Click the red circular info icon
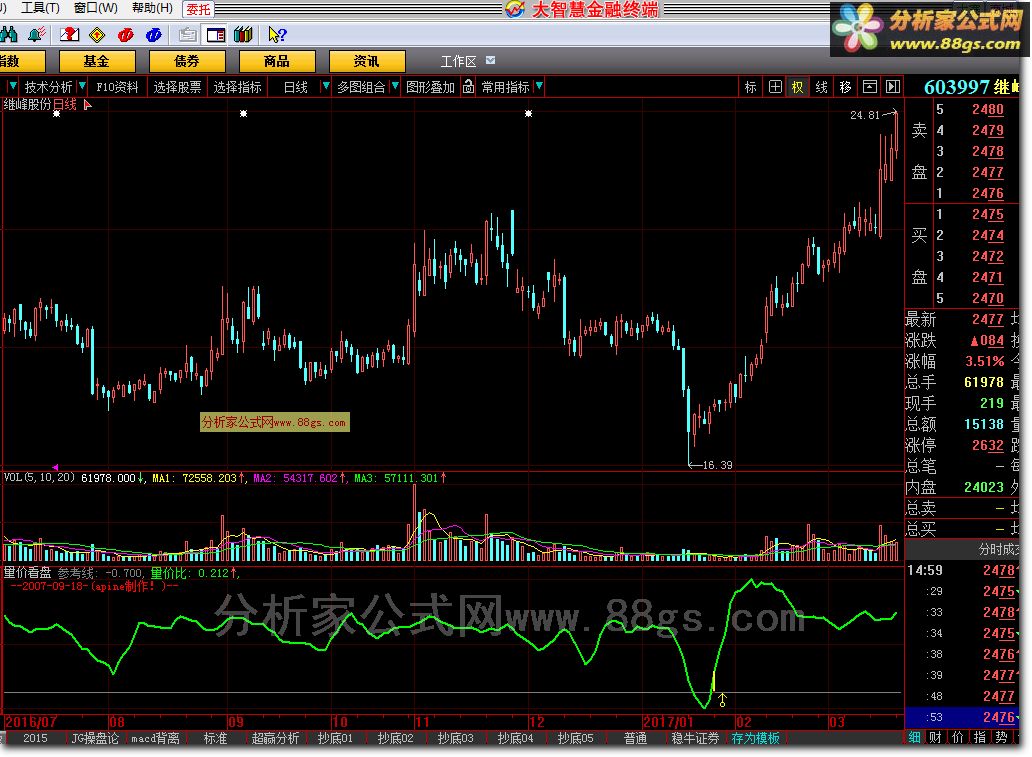This screenshot has height=757, width=1032. tap(125, 34)
